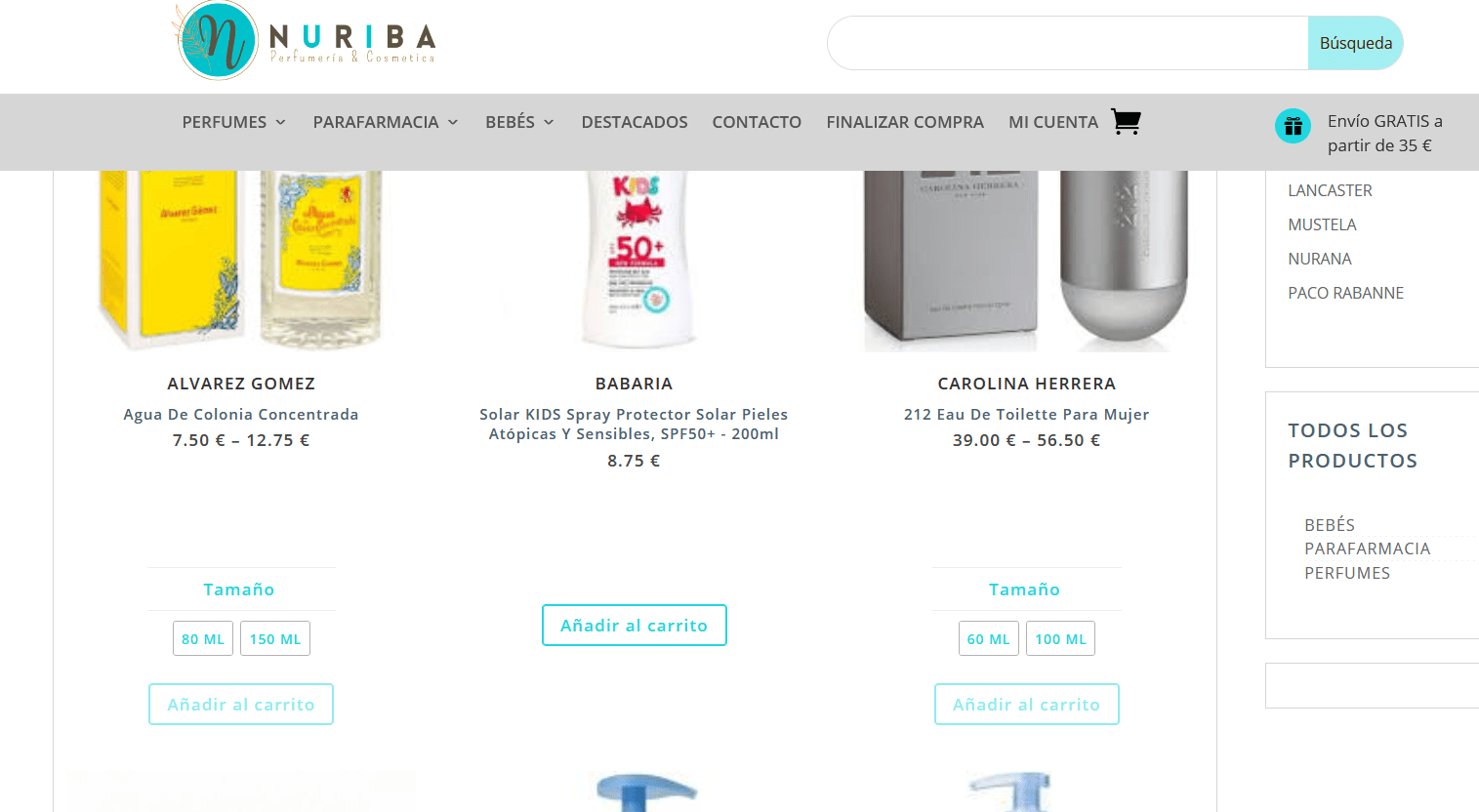The width and height of the screenshot is (1479, 812).
Task: Focus the search input field
Action: click(x=1068, y=43)
